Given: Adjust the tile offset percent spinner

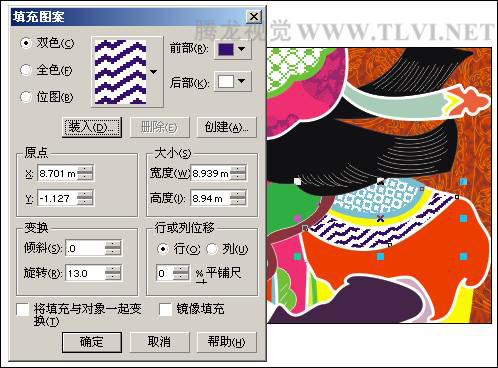Looking at the screenshot, I should pos(181,273).
